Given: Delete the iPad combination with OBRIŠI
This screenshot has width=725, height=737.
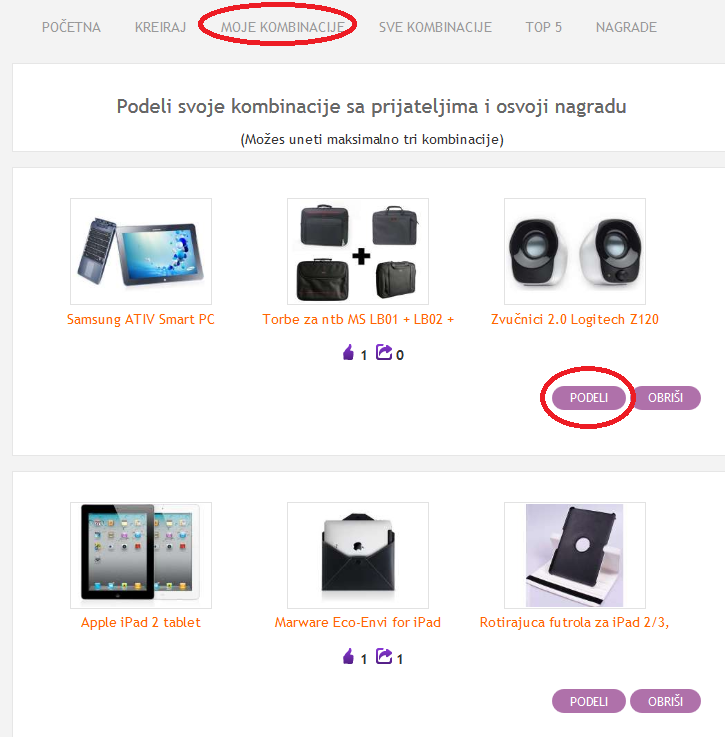Looking at the screenshot, I should point(665,701).
